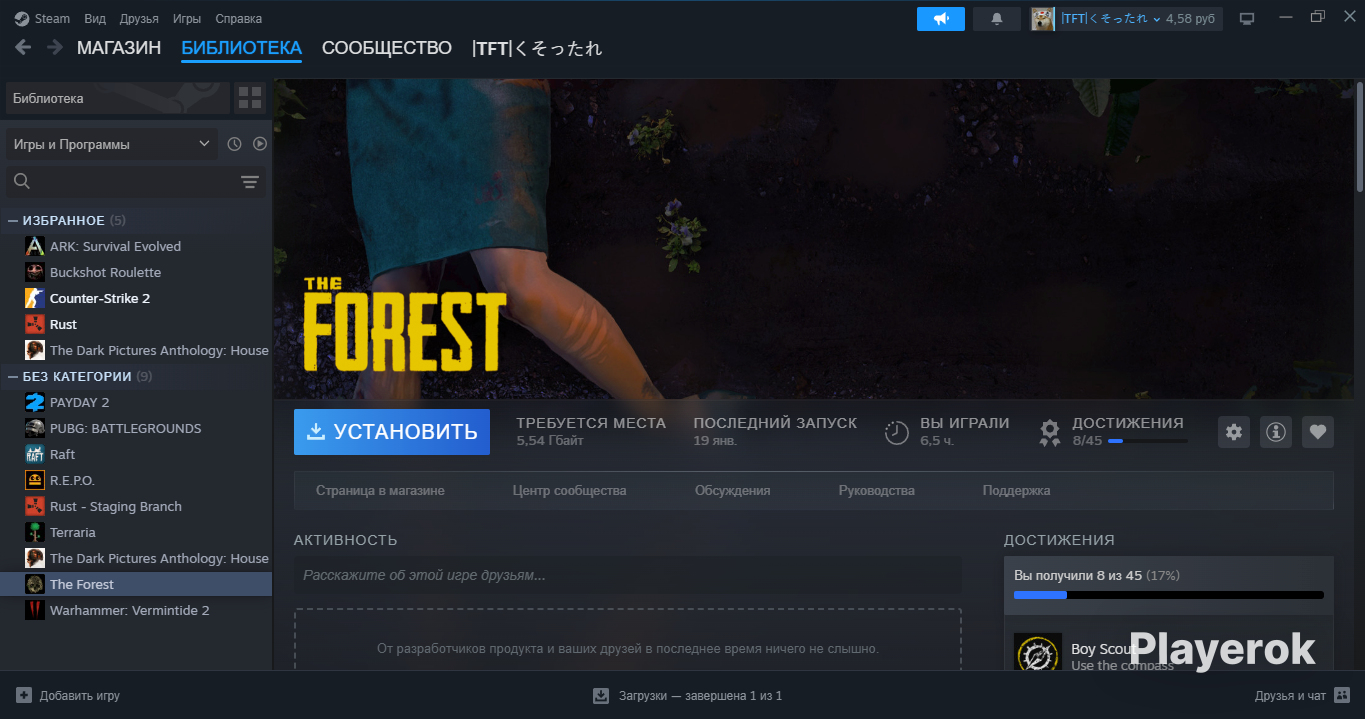1365x719 pixels.
Task: Click the R.E.P.O. game icon
Action: click(x=35, y=480)
